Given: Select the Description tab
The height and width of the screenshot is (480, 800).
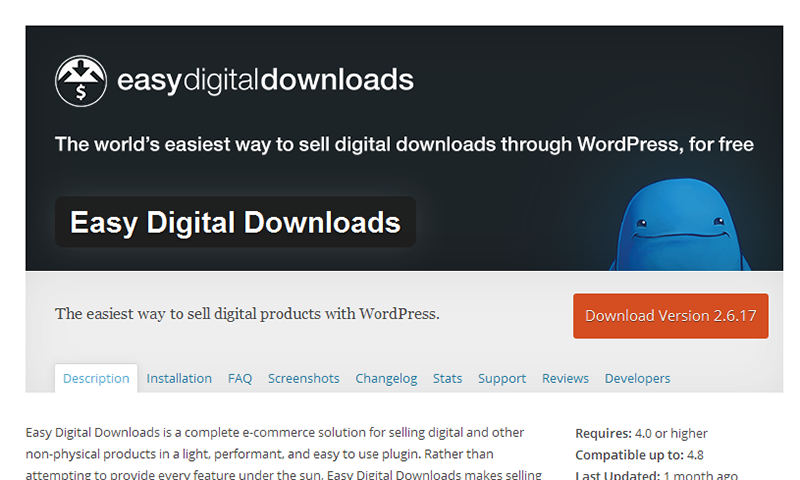Looking at the screenshot, I should click(x=96, y=378).
